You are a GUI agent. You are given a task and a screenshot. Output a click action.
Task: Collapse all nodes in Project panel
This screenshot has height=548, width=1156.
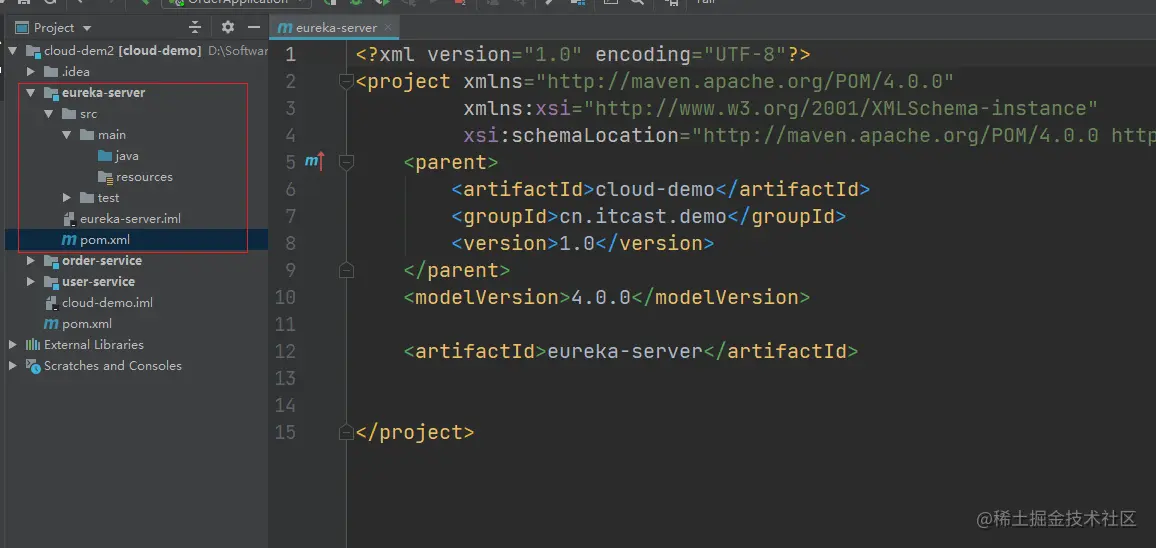[x=195, y=27]
